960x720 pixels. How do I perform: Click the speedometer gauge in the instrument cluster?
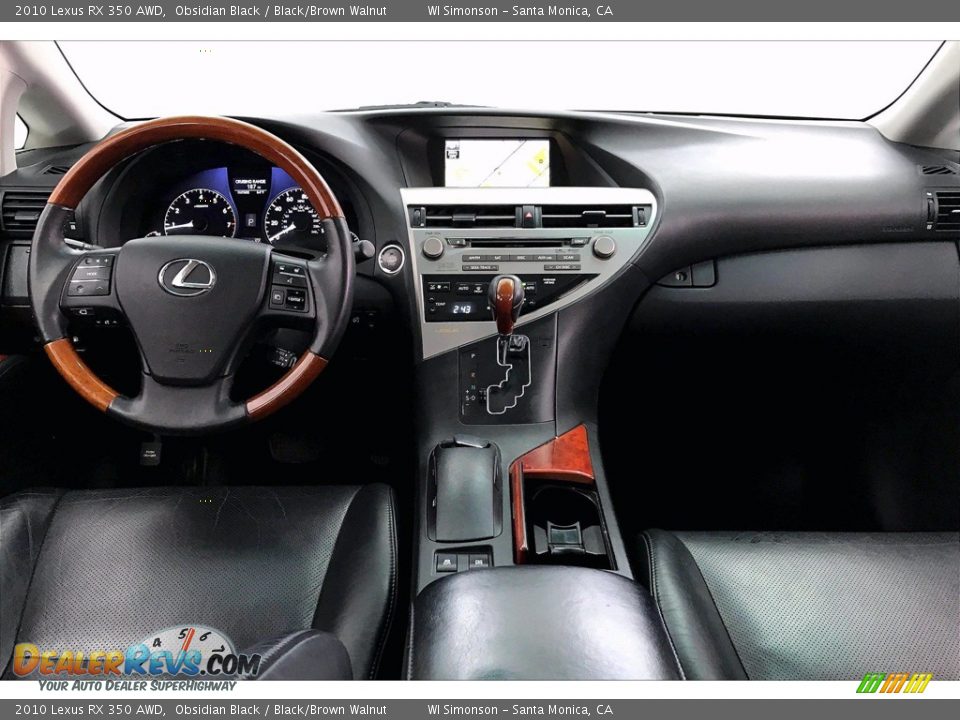click(294, 217)
